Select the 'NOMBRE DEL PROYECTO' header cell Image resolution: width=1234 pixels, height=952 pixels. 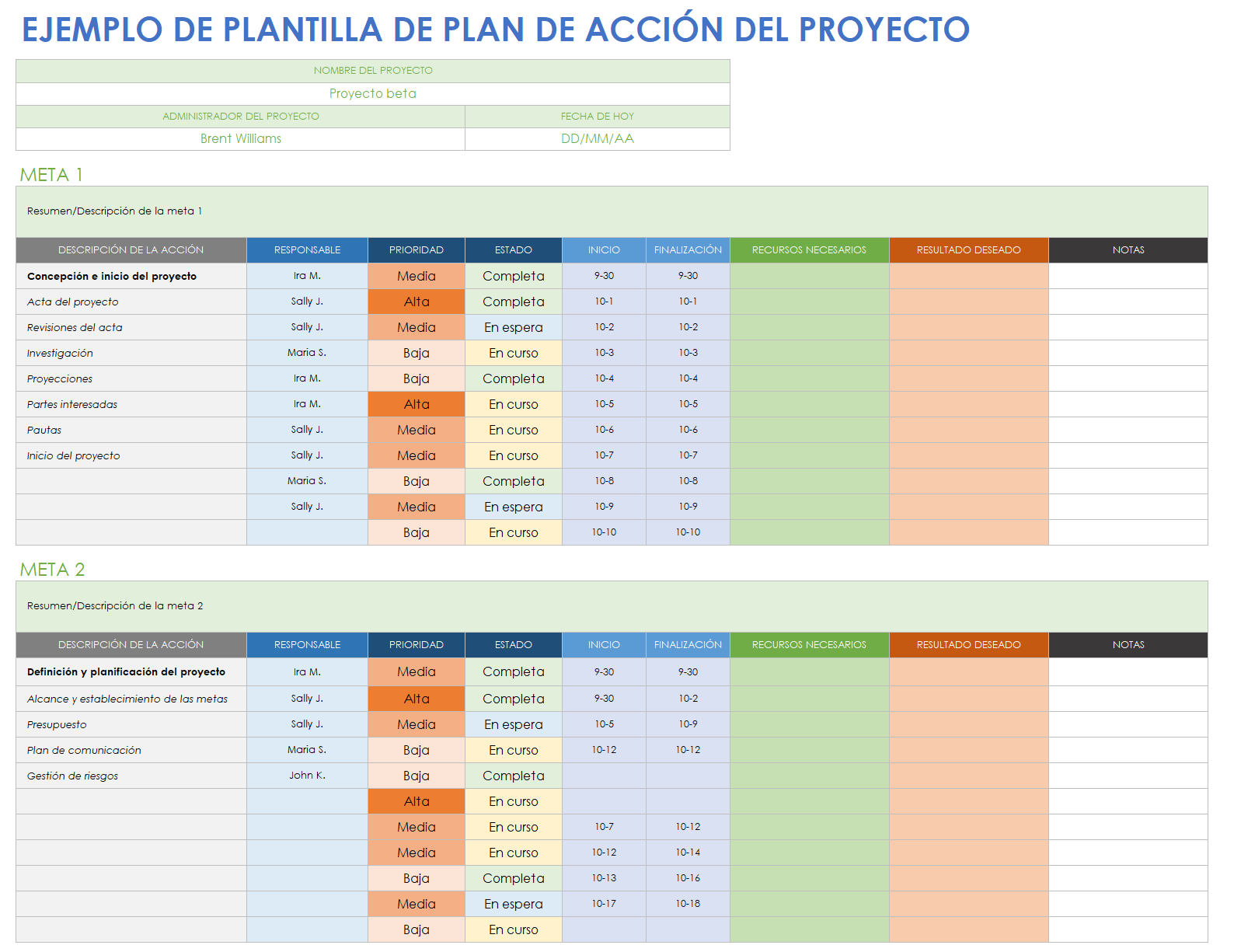(x=373, y=71)
